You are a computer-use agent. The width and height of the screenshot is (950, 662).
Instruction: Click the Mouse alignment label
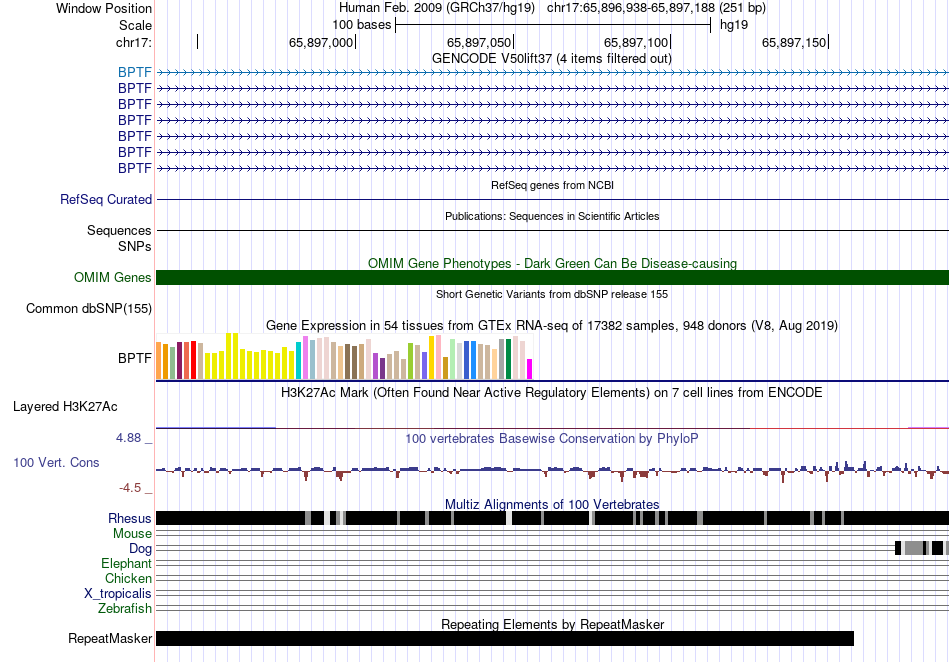(x=132, y=534)
